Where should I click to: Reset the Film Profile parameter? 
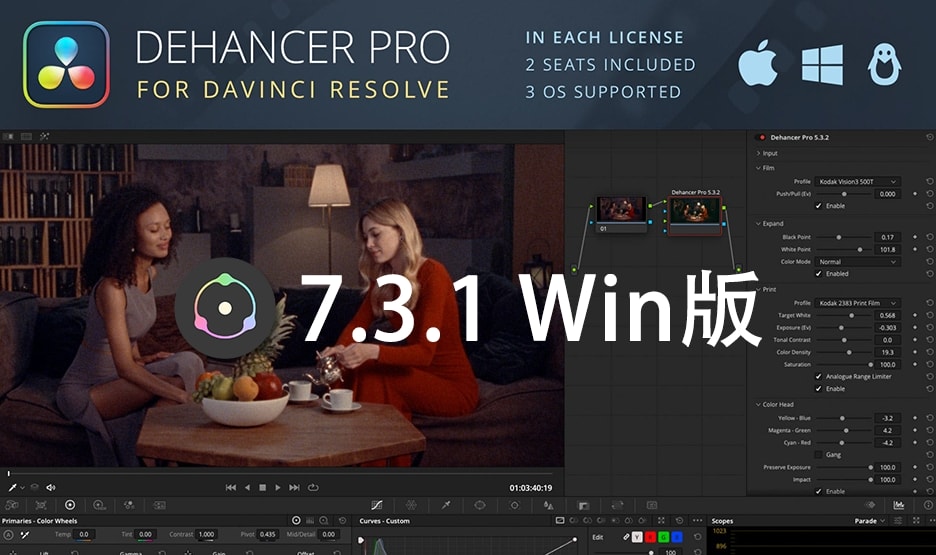(x=929, y=181)
